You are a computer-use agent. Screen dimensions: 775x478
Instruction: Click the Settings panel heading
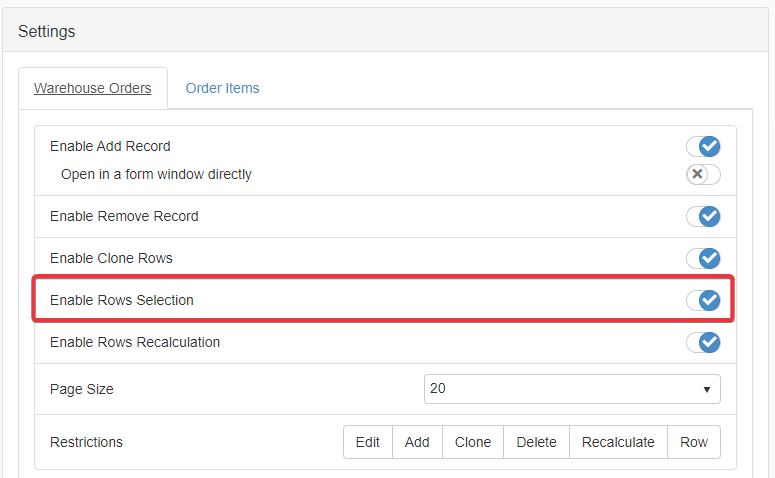(x=47, y=31)
